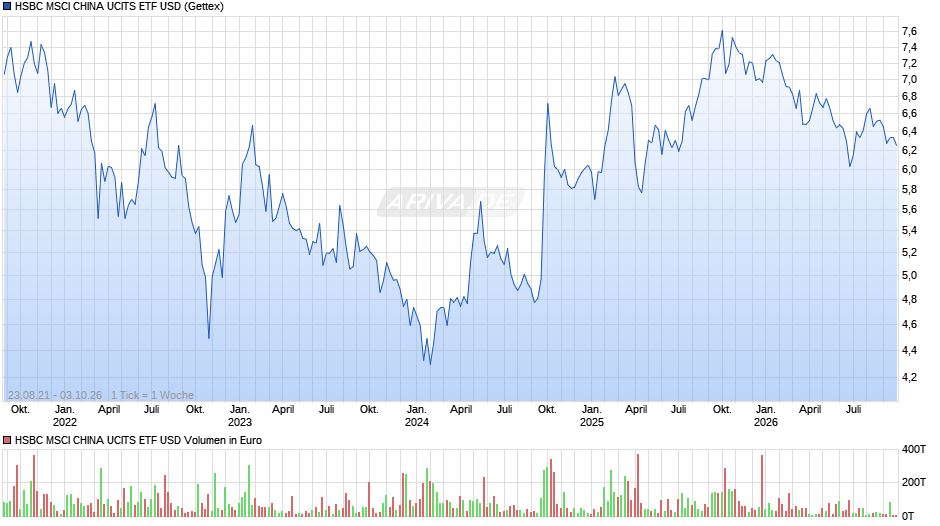
Task: Click the 'Jan. 2025' time axis label
Action: tap(592, 416)
